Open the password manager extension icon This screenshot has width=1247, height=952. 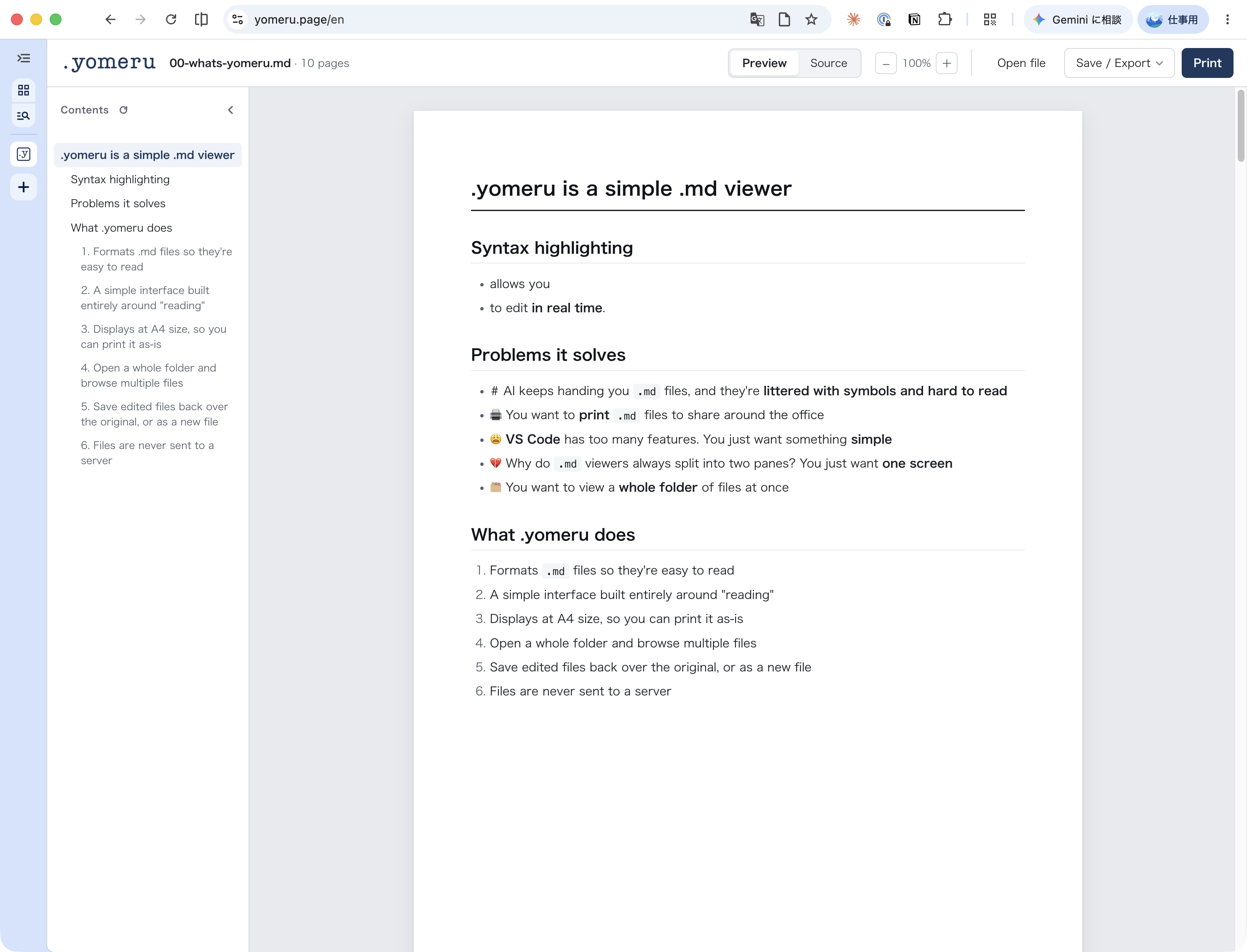[x=884, y=19]
